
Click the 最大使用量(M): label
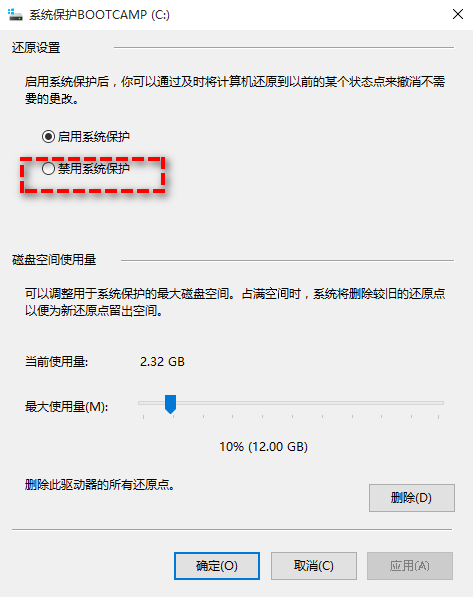coord(67,407)
